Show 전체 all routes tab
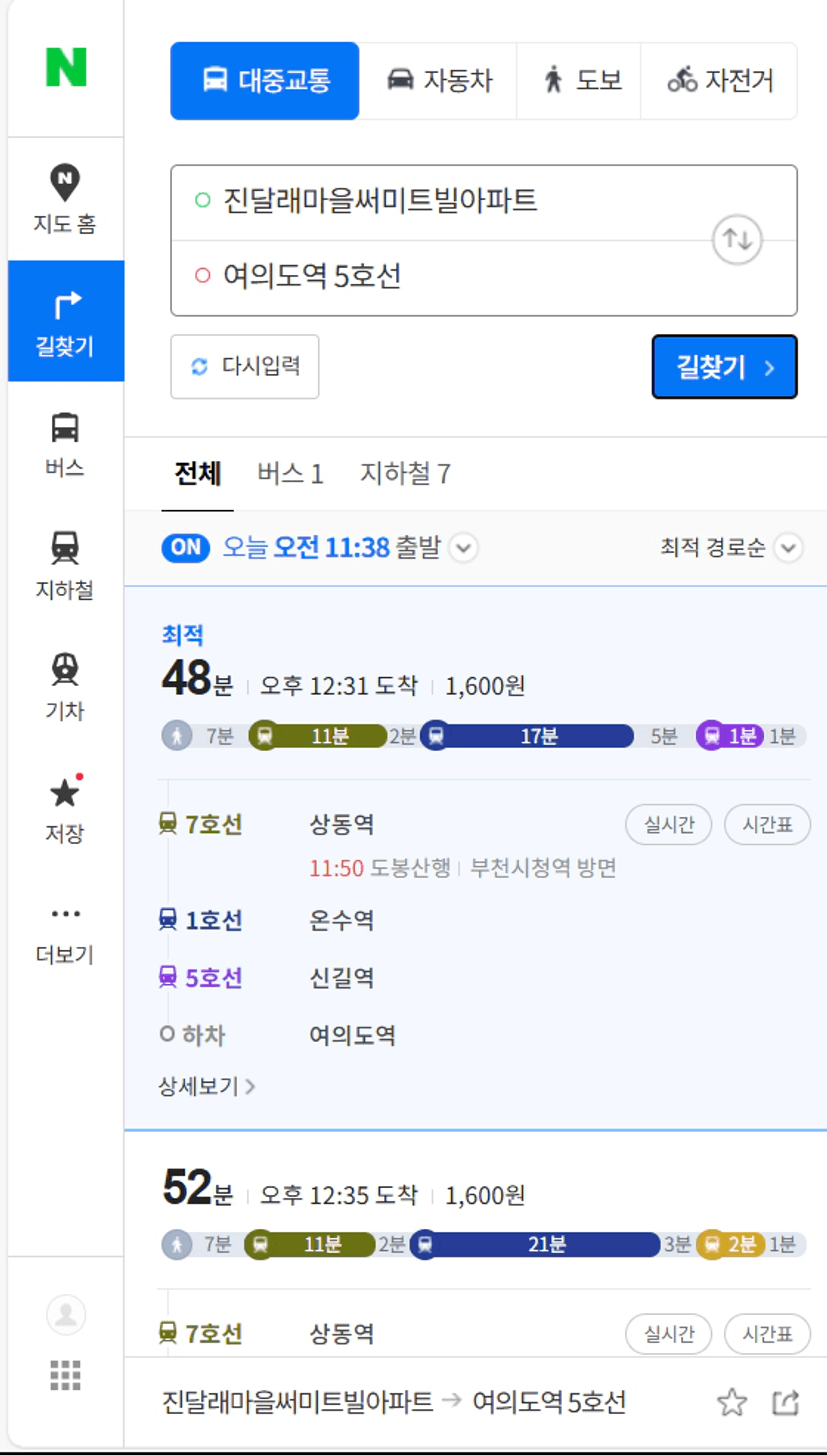Viewport: 827px width, 1455px height. click(197, 473)
